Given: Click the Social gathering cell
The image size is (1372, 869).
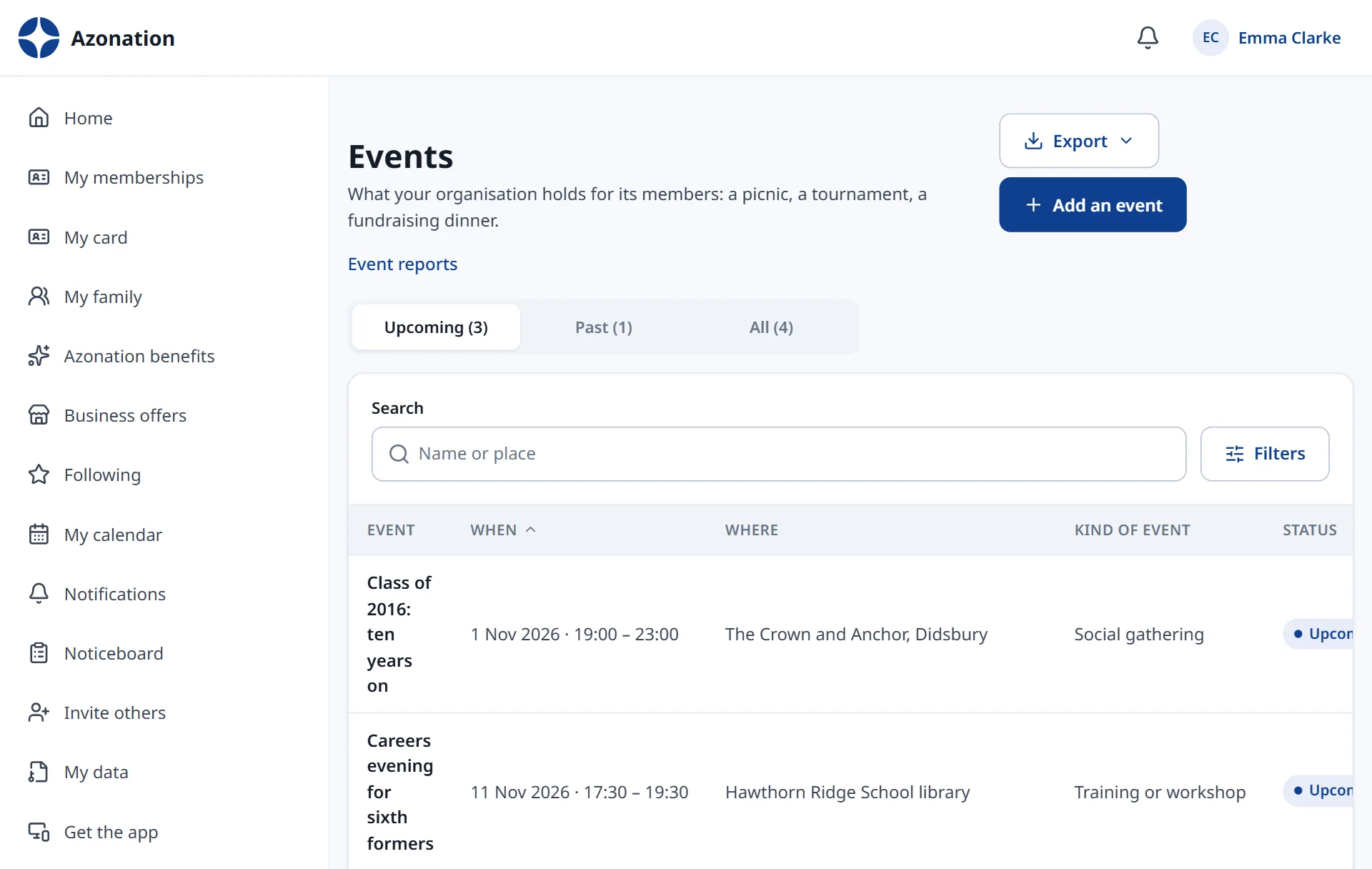Looking at the screenshot, I should (1139, 635).
